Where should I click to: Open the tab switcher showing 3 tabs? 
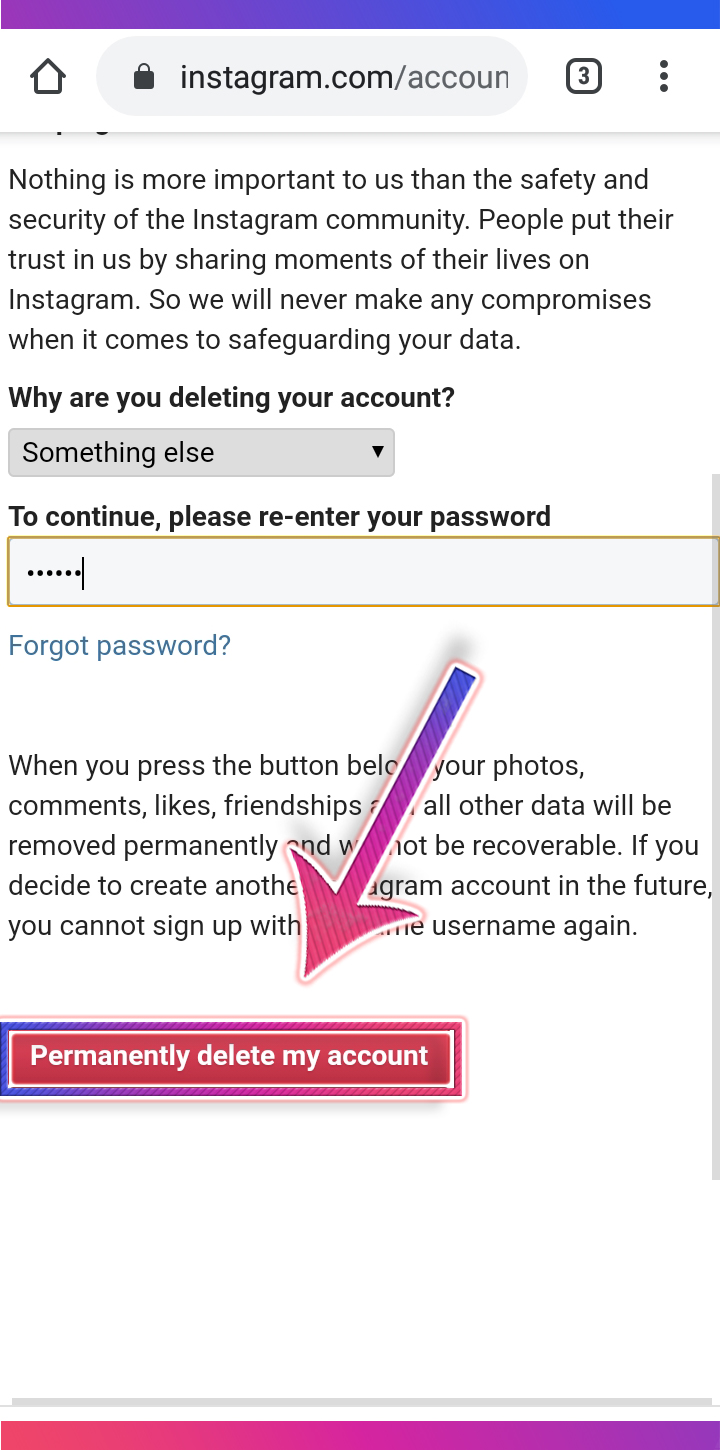coord(584,77)
